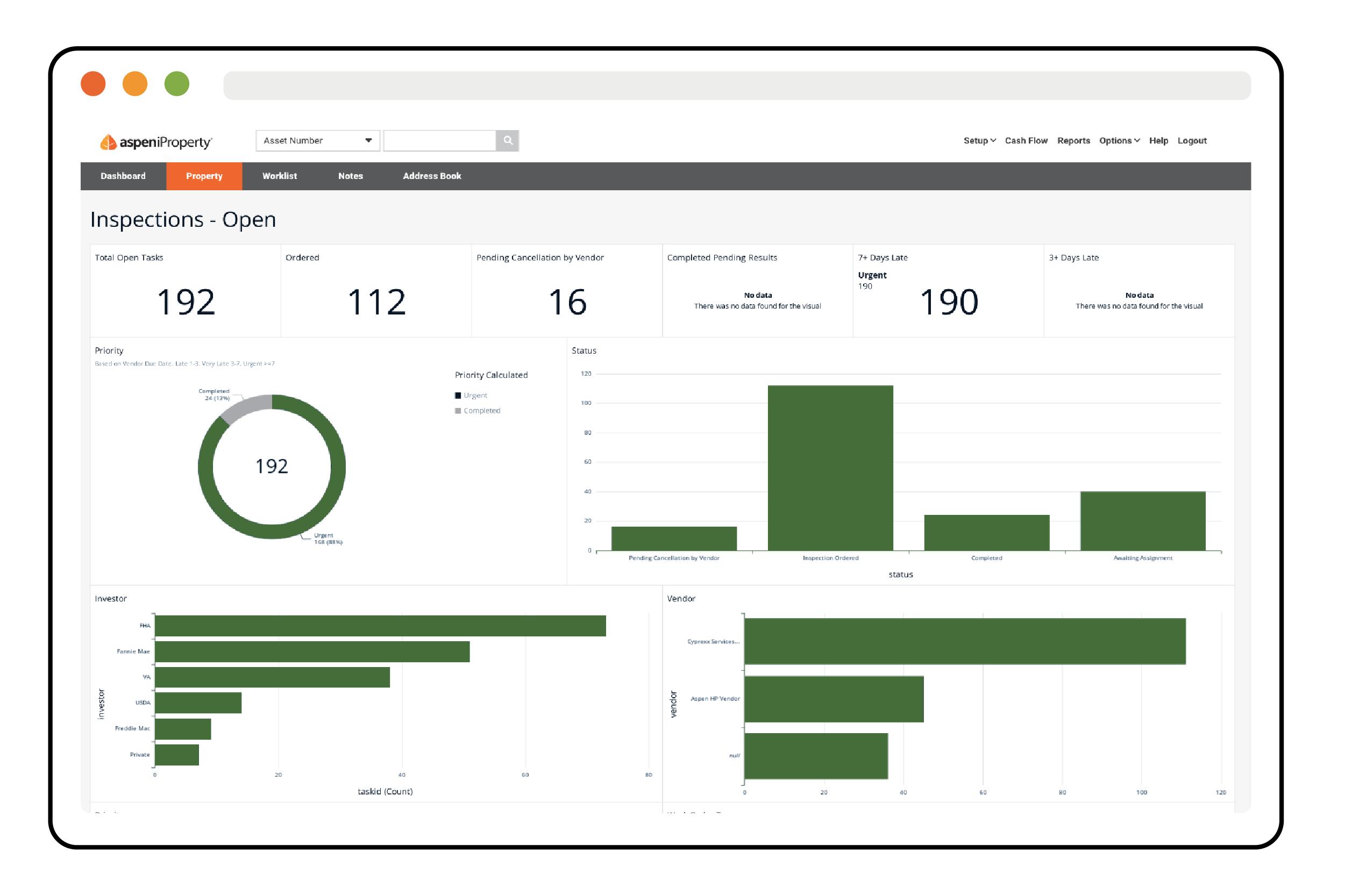Image resolution: width=1345 pixels, height=896 pixels.
Task: Expand the Asset Number search dropdown
Action: (x=373, y=140)
